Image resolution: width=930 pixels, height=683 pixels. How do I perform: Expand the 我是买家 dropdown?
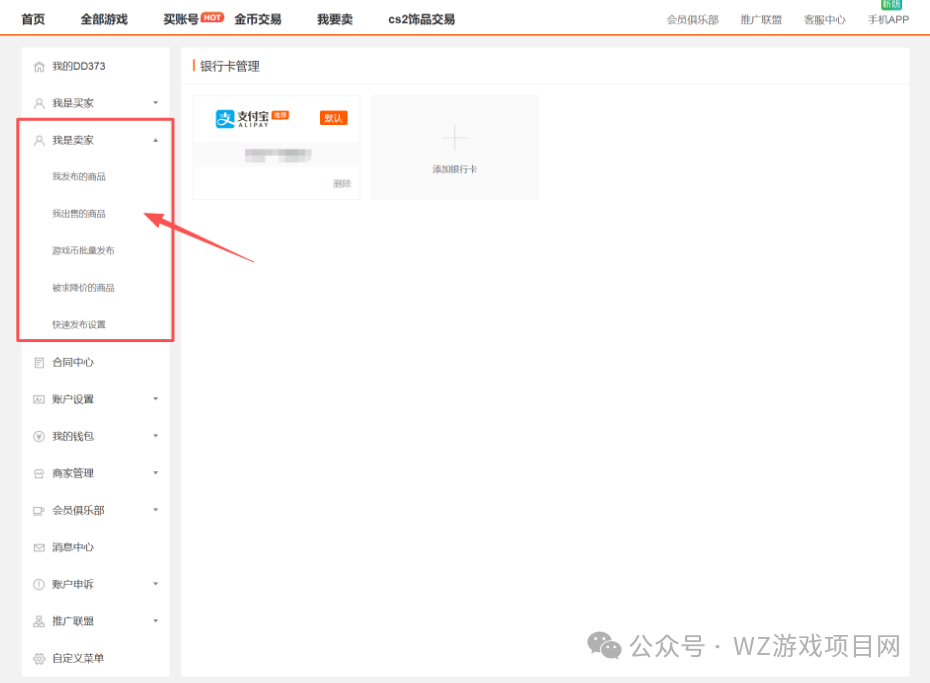tap(156, 102)
